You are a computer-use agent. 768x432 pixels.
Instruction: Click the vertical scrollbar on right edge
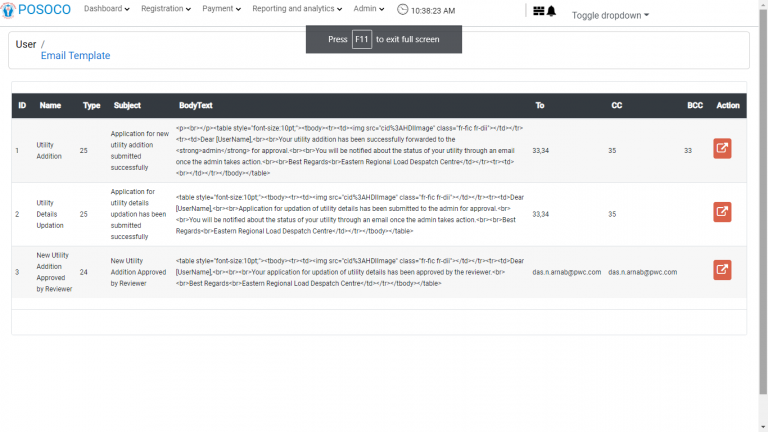pos(763,200)
